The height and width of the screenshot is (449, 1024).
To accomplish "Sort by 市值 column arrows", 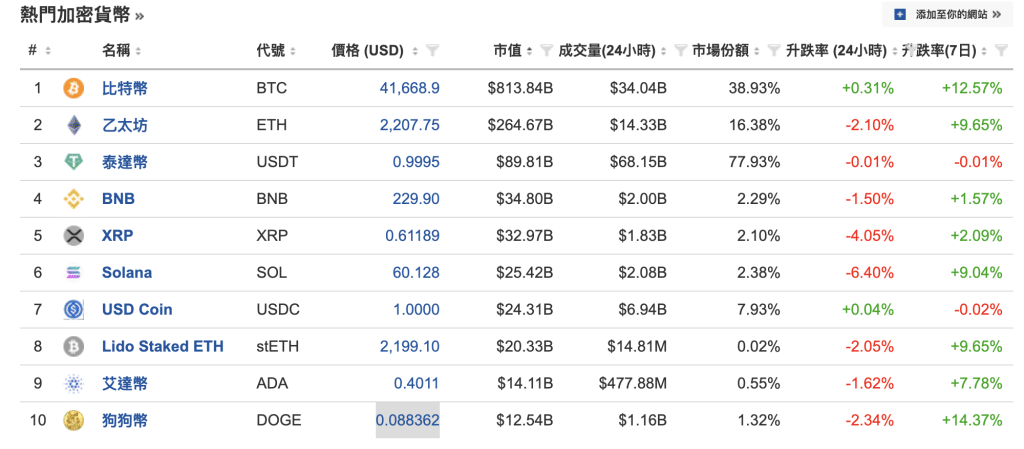I will [x=530, y=51].
